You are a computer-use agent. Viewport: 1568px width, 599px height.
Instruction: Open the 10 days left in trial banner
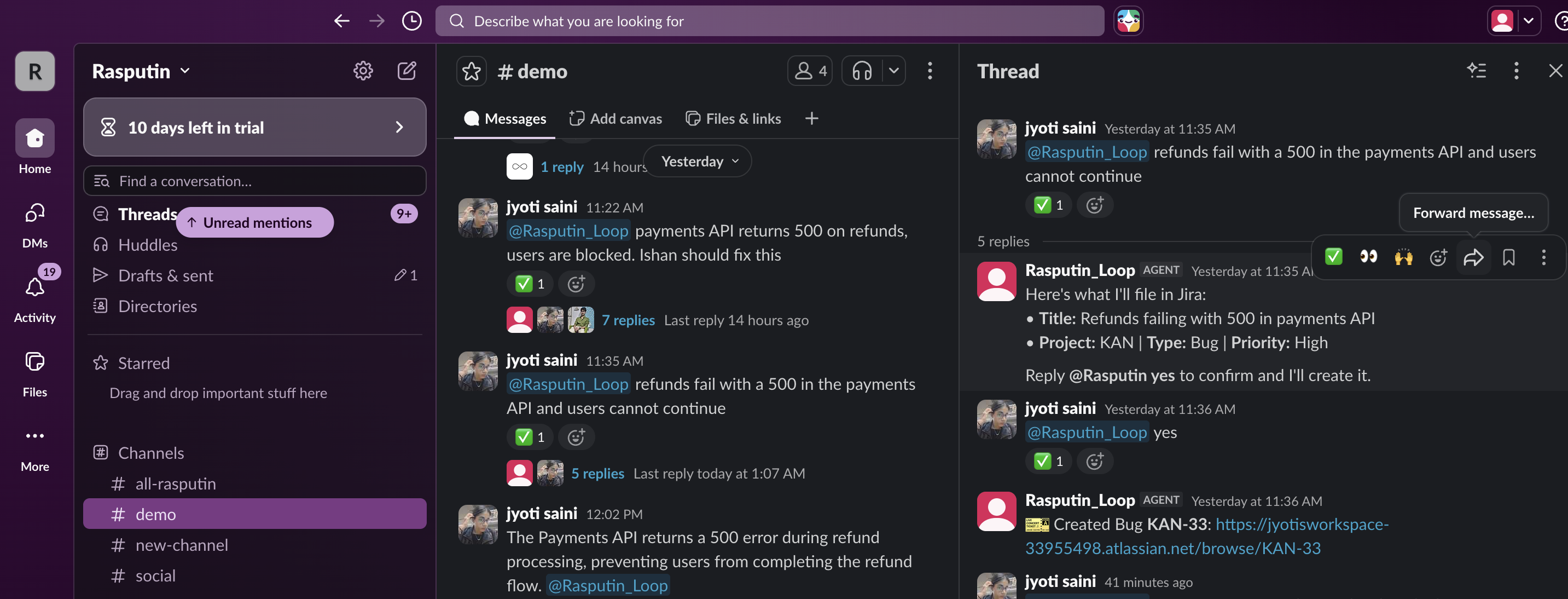[x=254, y=128]
